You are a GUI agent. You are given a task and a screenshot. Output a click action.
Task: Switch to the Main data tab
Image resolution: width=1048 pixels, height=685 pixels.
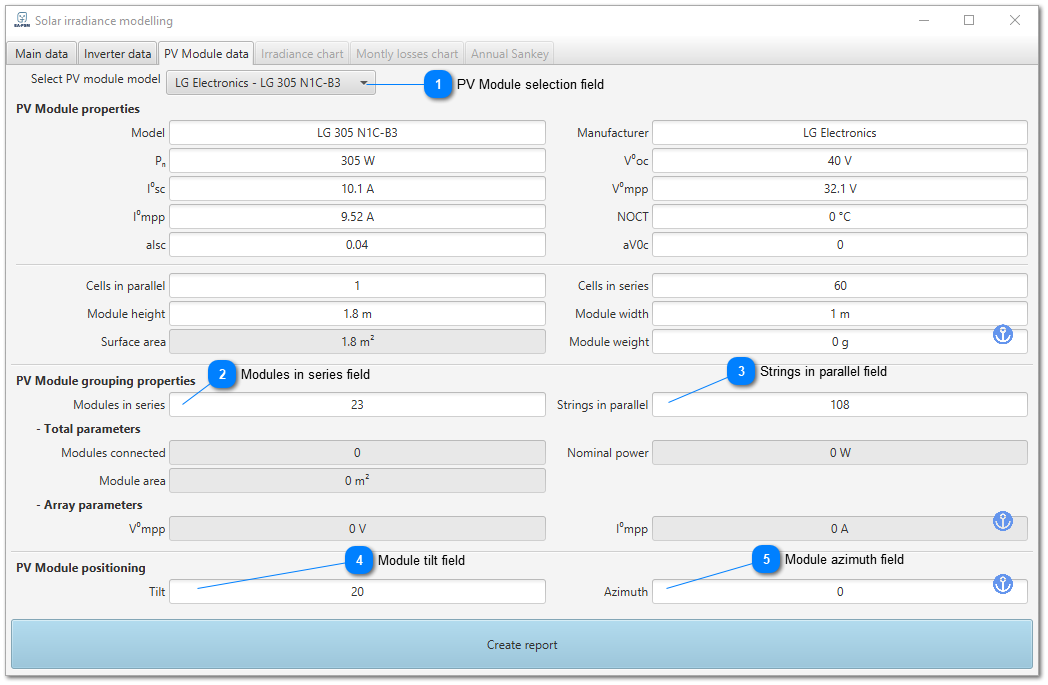(41, 54)
